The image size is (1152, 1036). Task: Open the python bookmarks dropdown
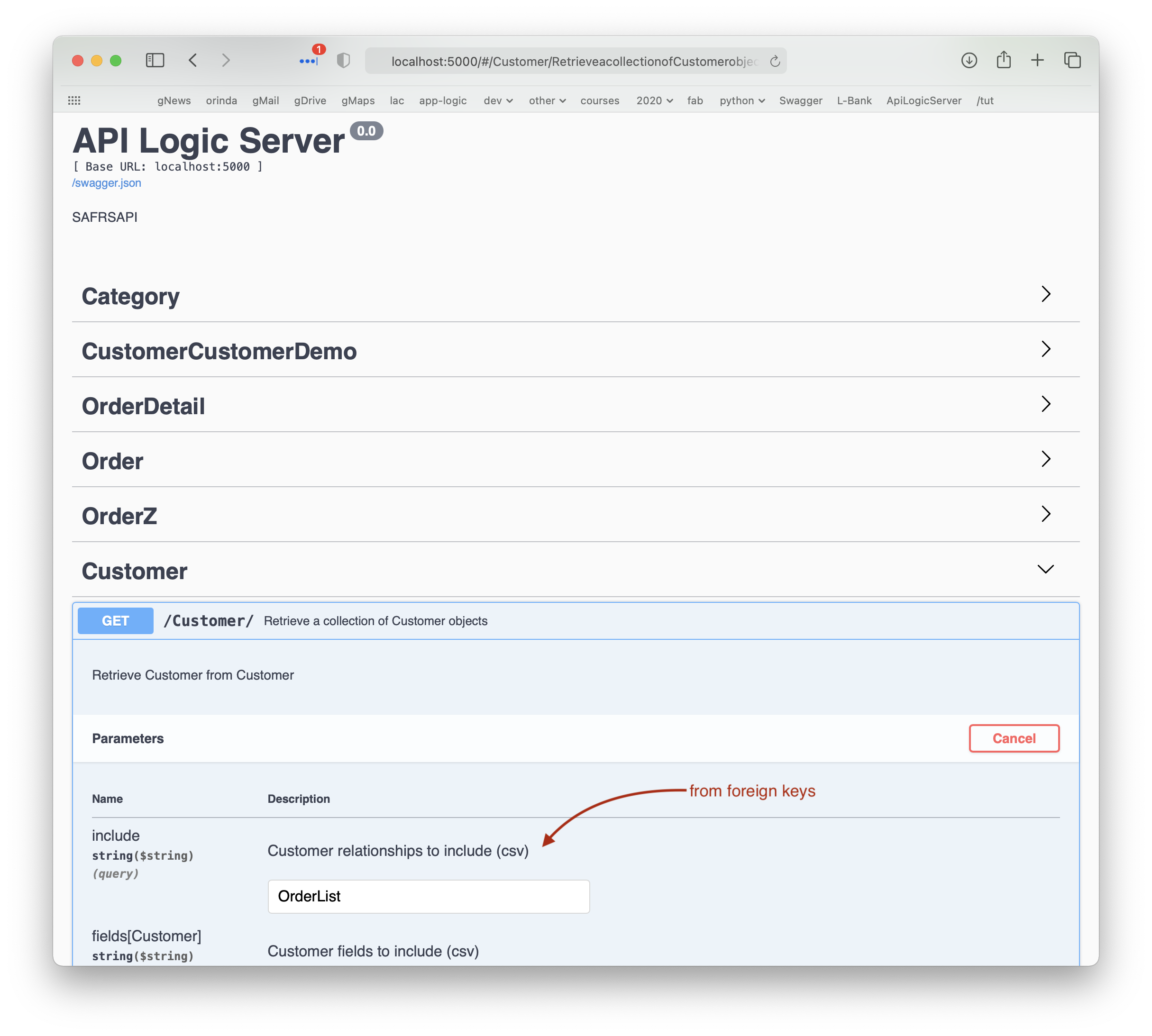pos(741,101)
